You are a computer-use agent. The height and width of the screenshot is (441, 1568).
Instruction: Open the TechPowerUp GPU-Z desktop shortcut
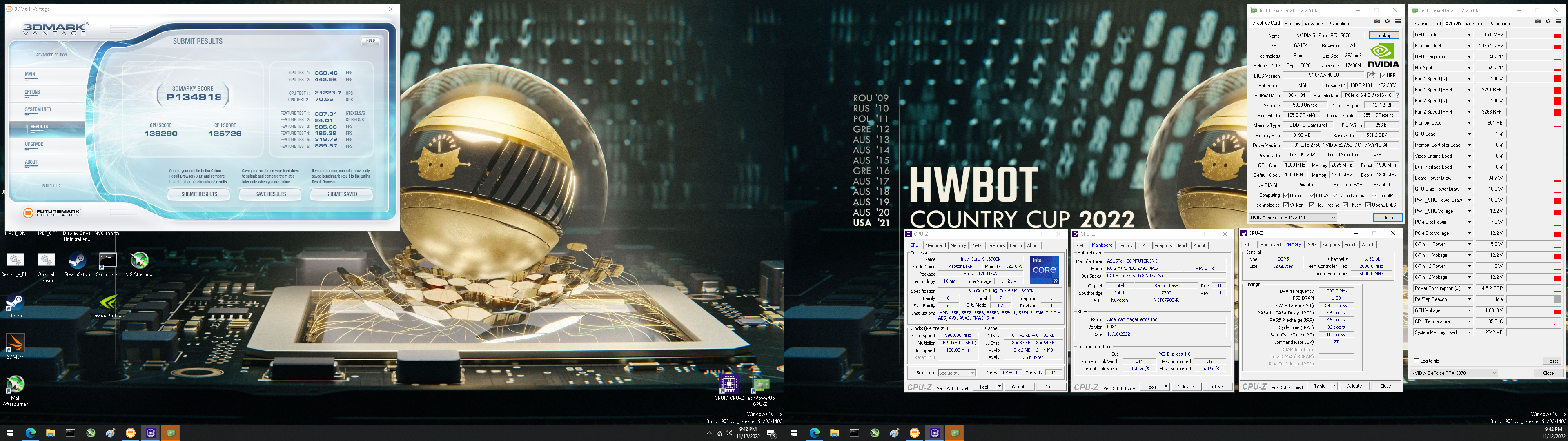pyautogui.click(x=760, y=391)
